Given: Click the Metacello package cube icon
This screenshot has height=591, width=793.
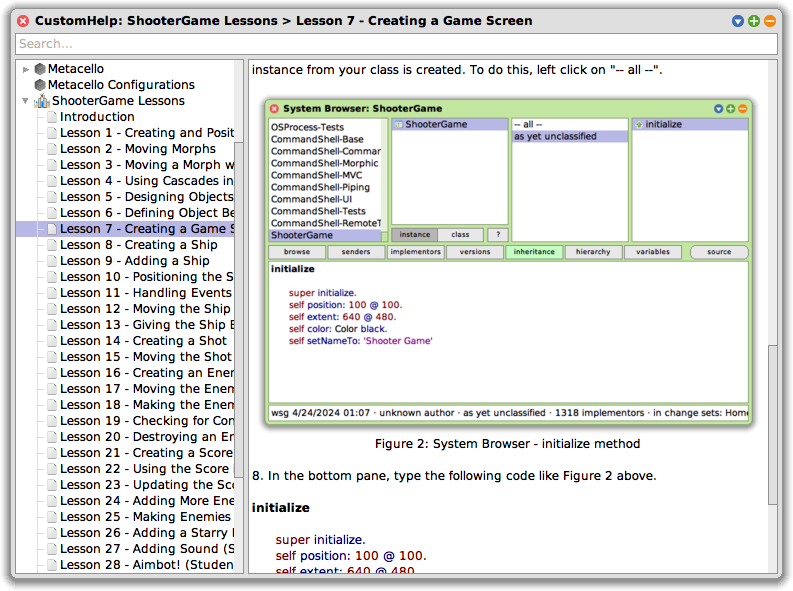Looking at the screenshot, I should [x=40, y=69].
